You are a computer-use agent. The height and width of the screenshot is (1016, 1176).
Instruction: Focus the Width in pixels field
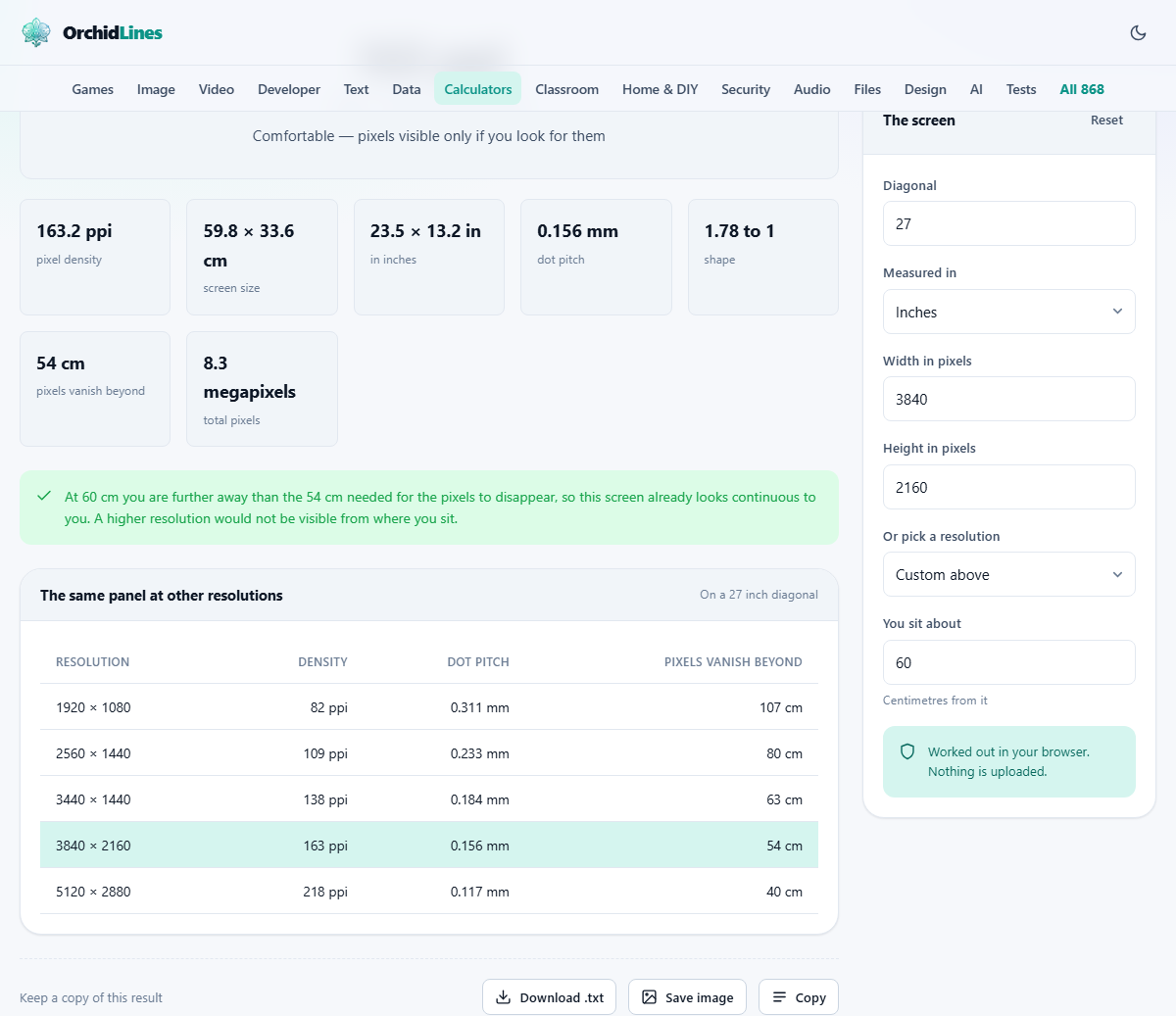(x=1008, y=399)
